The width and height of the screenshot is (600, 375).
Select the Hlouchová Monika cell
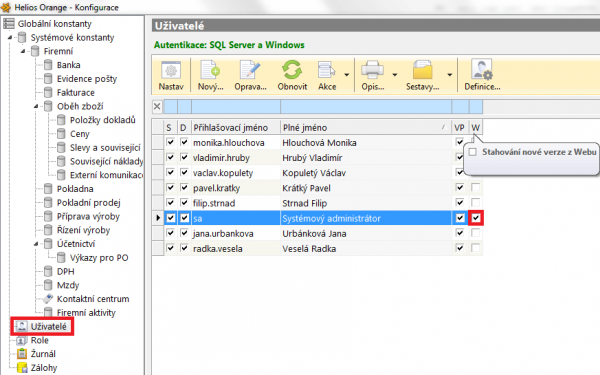click(366, 142)
